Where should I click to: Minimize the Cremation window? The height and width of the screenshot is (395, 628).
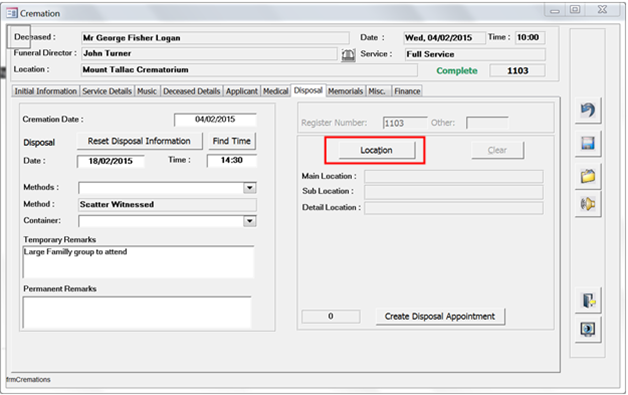tap(555, 10)
